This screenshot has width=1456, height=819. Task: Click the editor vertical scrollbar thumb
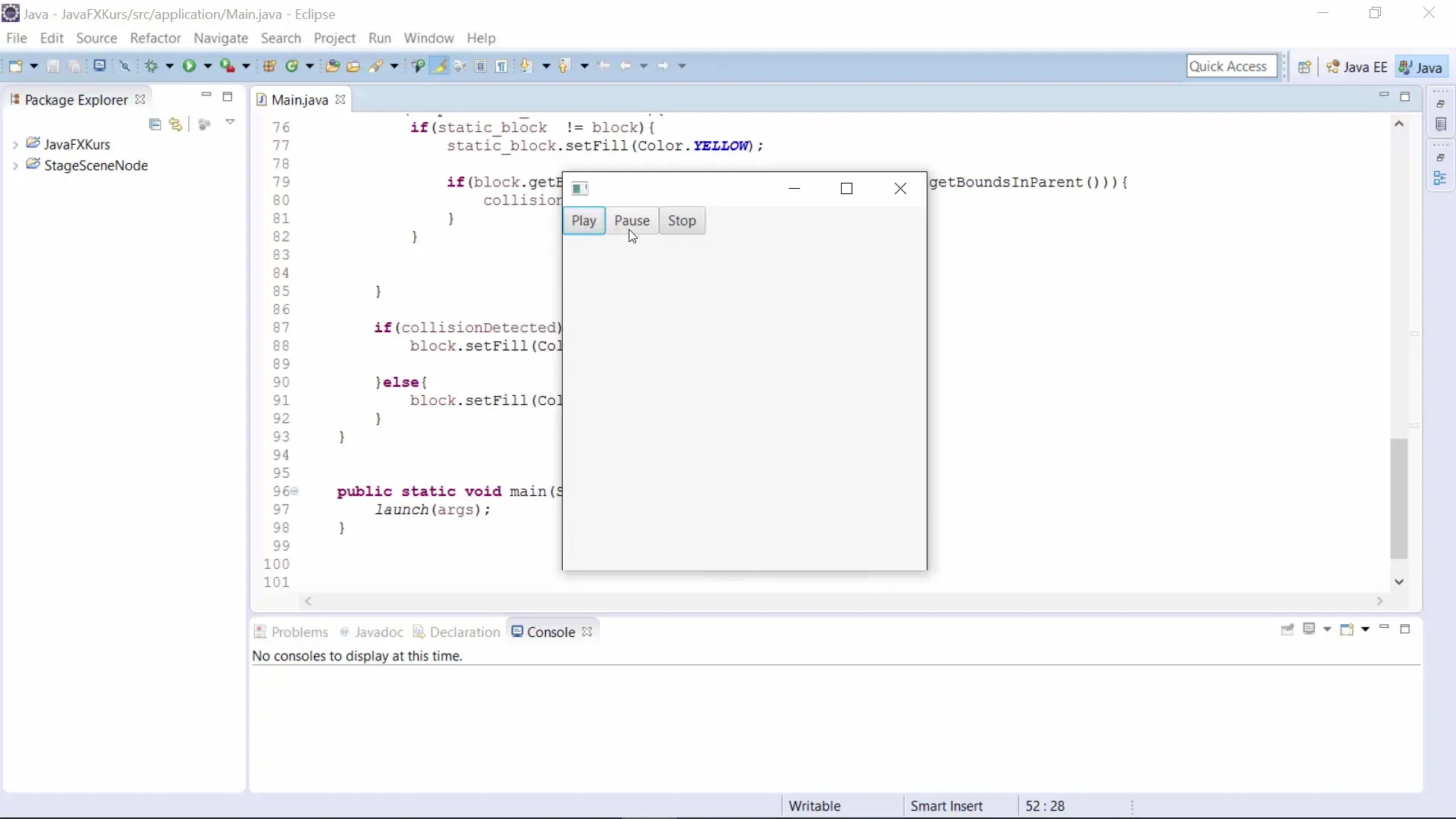(1399, 498)
